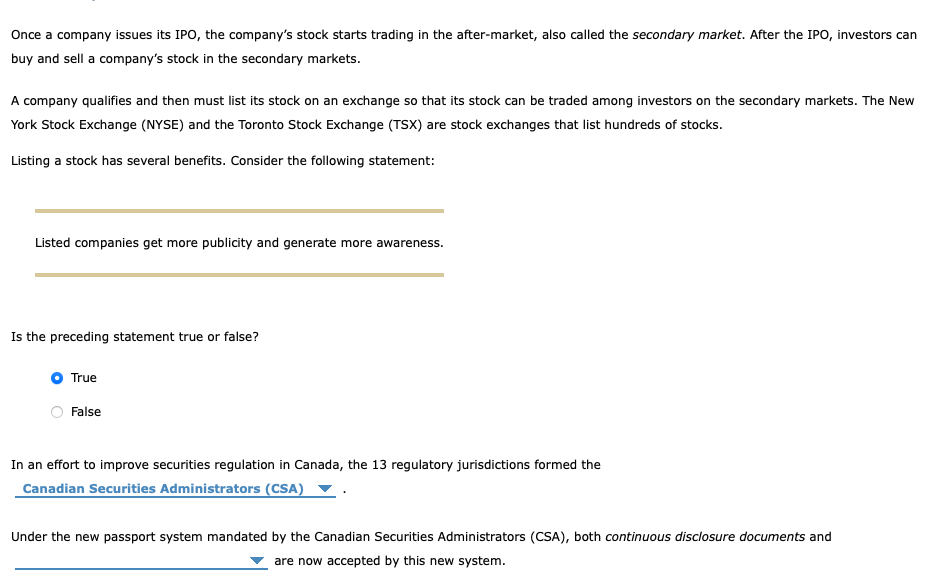
Task: Click the empty answer blank in the last sentence
Action: point(130,561)
